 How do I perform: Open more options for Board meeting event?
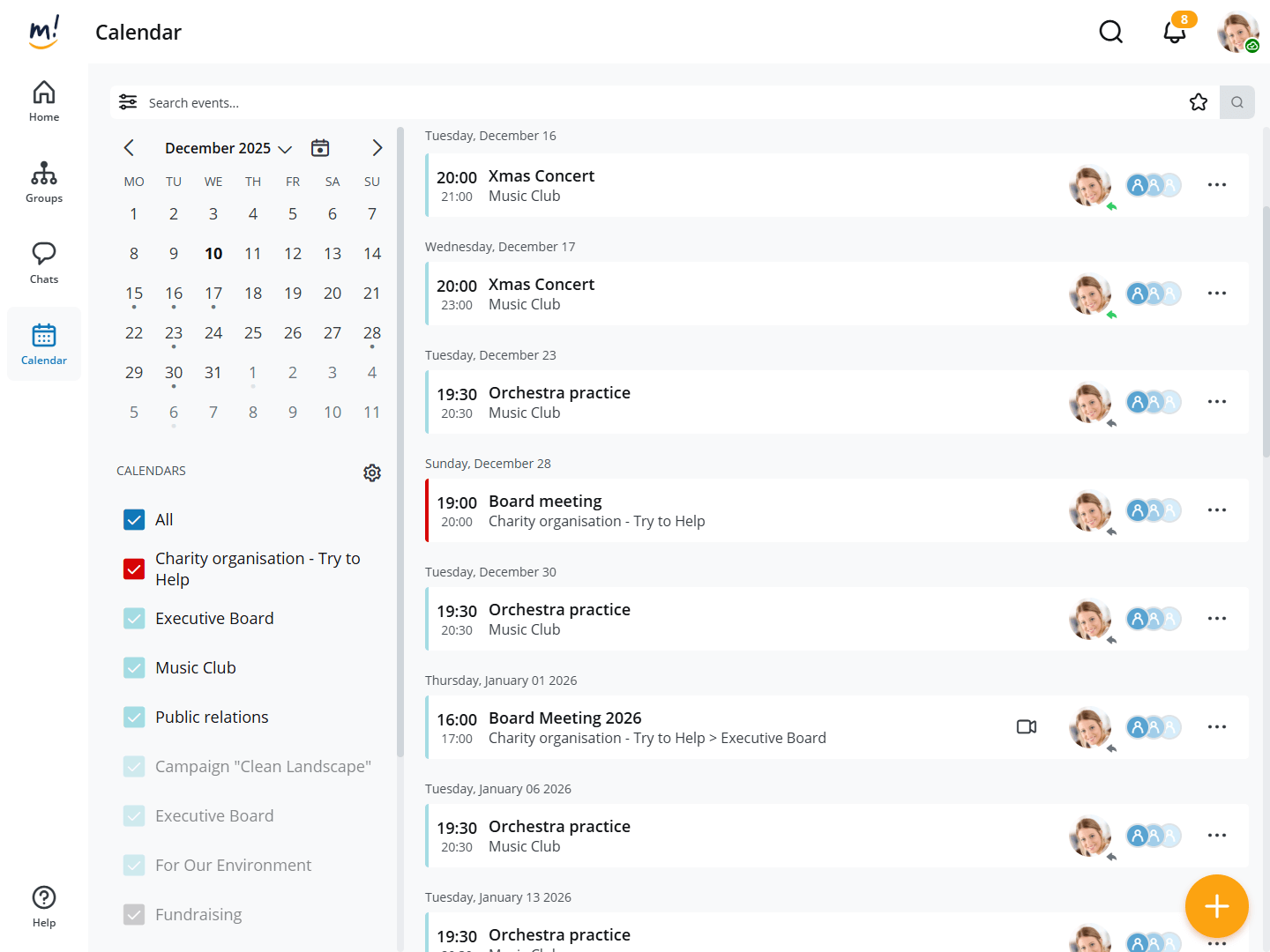point(1216,510)
